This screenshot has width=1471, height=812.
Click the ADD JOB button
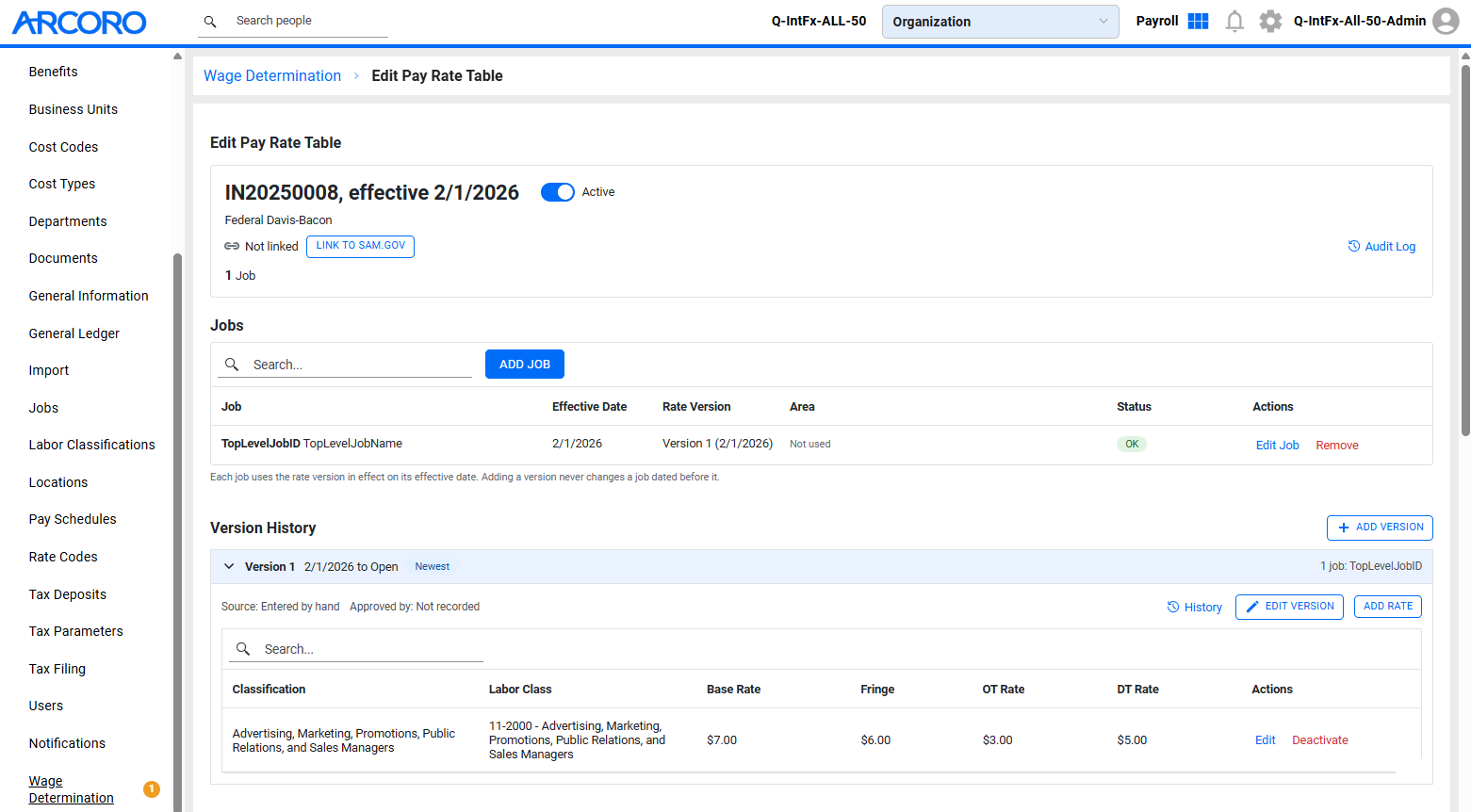coord(525,365)
